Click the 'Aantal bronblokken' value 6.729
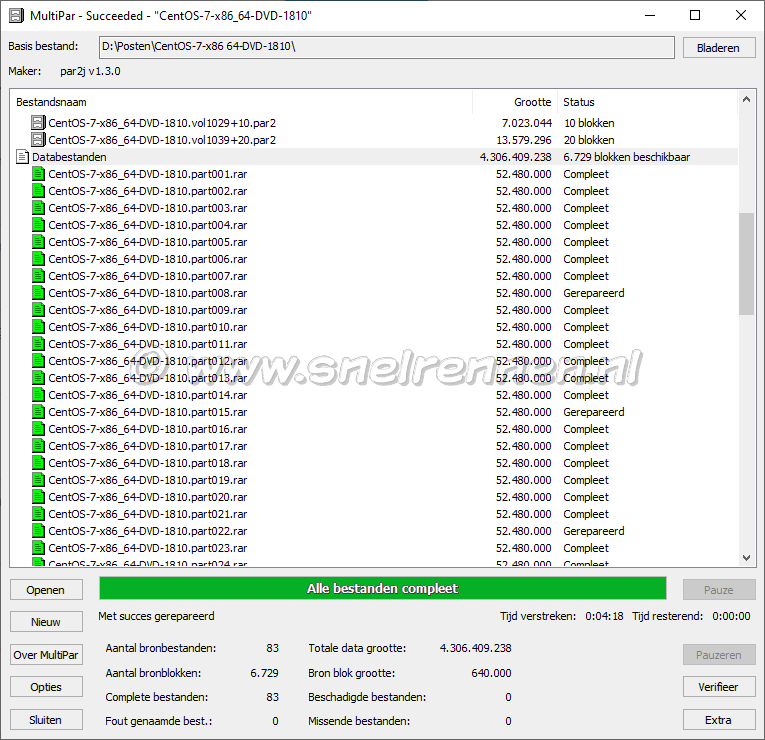Image resolution: width=765 pixels, height=740 pixels. point(264,673)
